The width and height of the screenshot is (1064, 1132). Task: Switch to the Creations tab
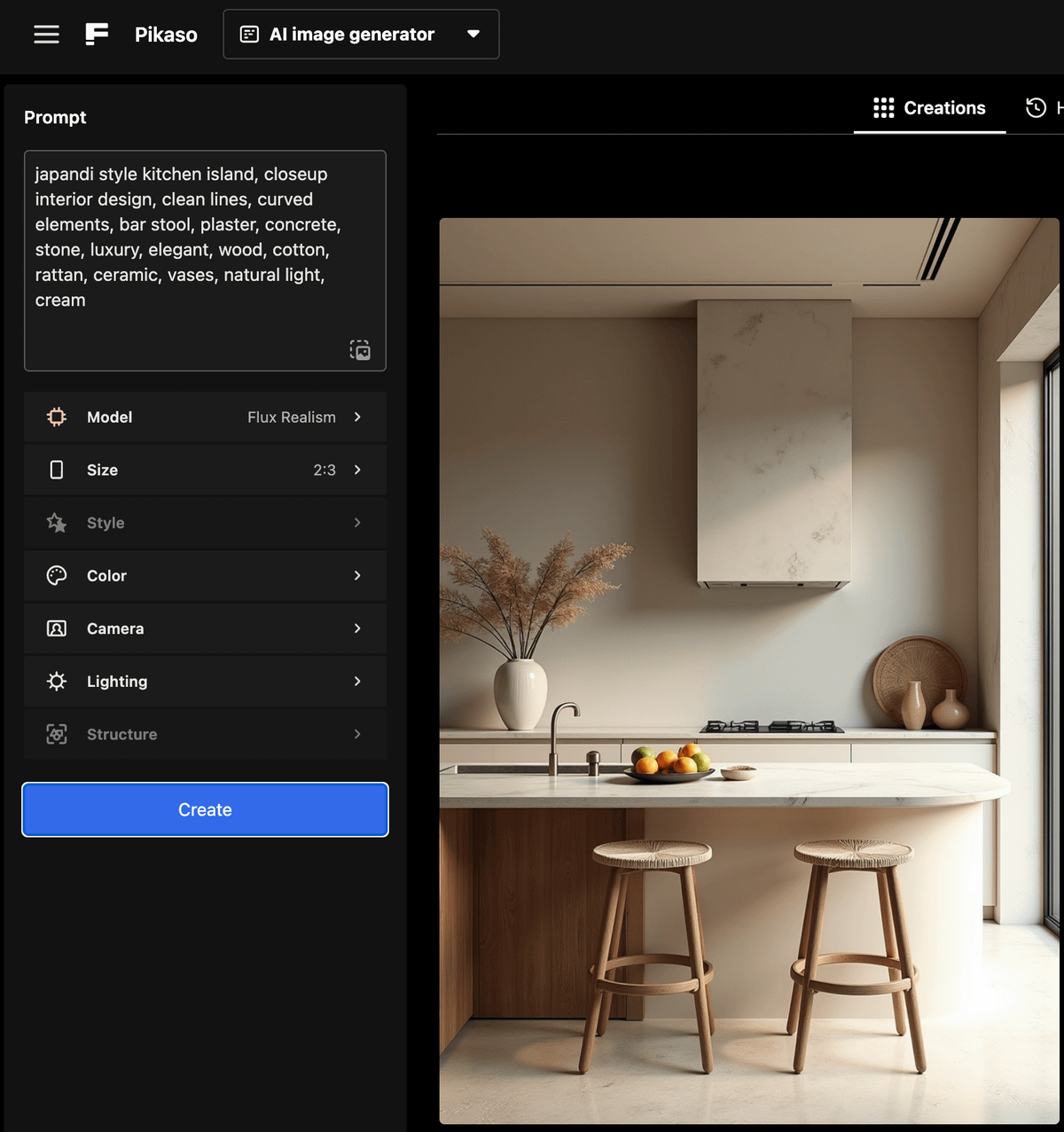[929, 108]
